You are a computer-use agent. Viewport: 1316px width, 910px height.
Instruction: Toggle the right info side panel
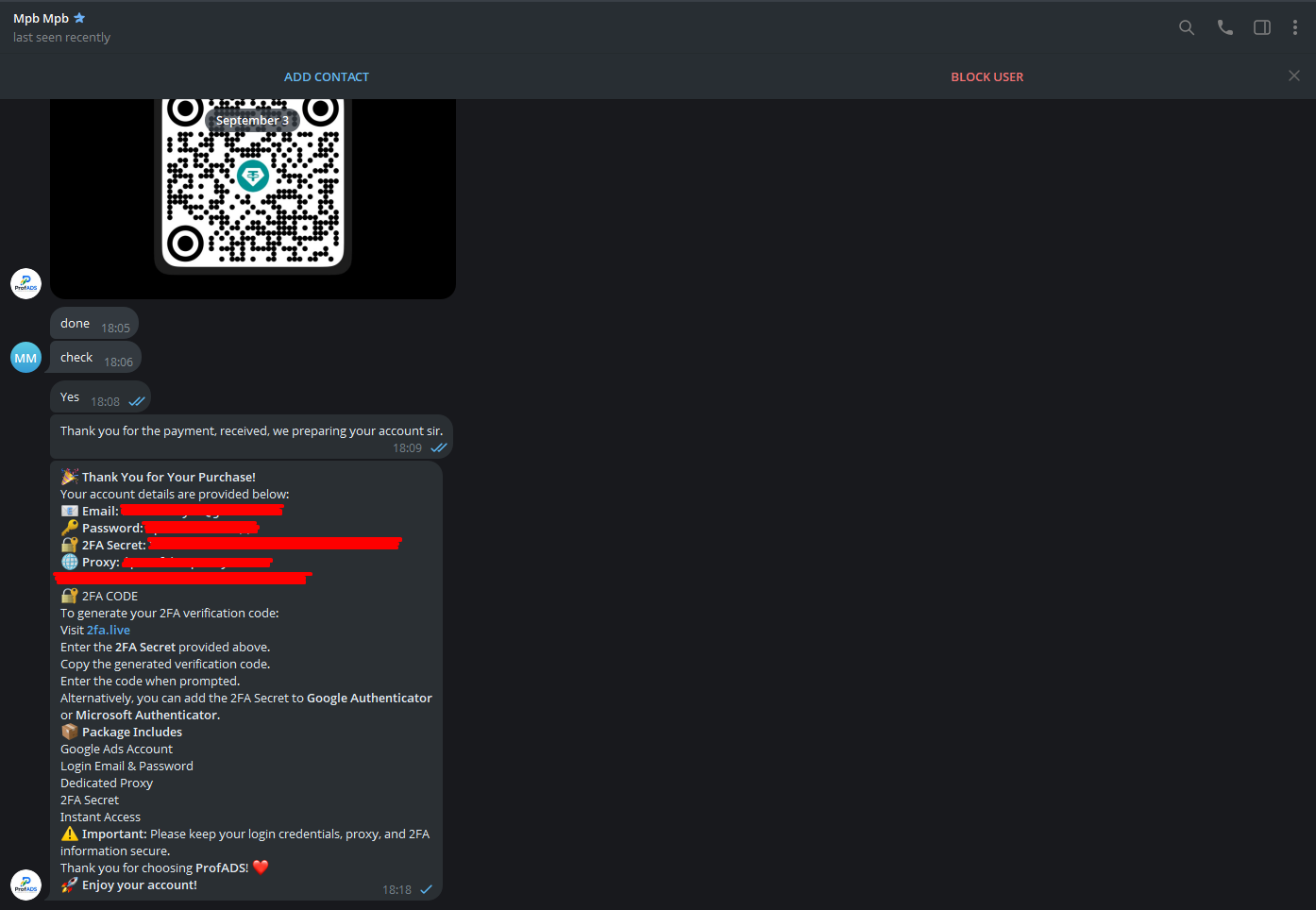click(x=1262, y=27)
